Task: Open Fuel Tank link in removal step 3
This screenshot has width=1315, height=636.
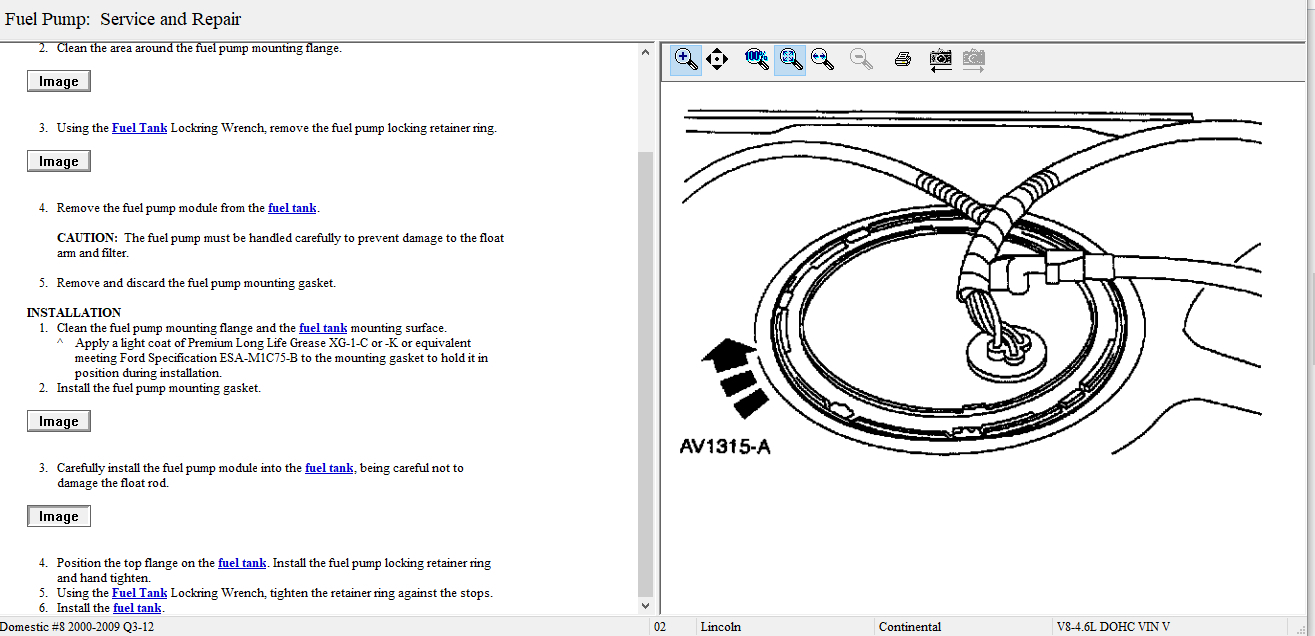Action: pos(139,128)
